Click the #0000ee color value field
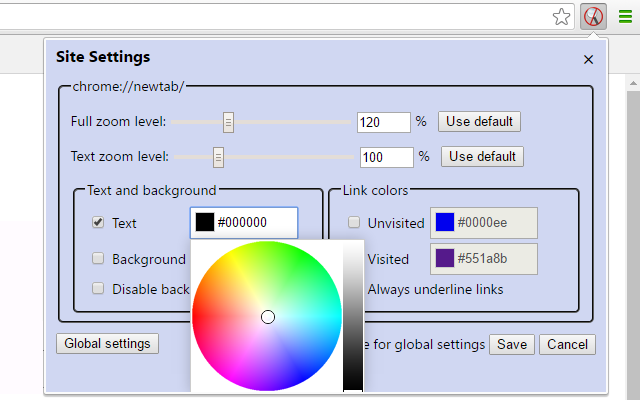This screenshot has width=640, height=400. coord(484,222)
